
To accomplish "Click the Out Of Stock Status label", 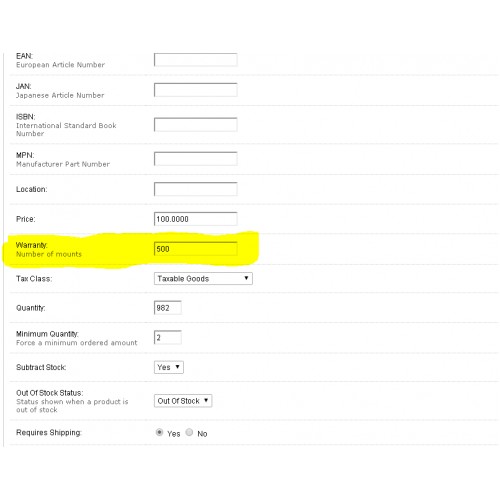I will (50, 393).
